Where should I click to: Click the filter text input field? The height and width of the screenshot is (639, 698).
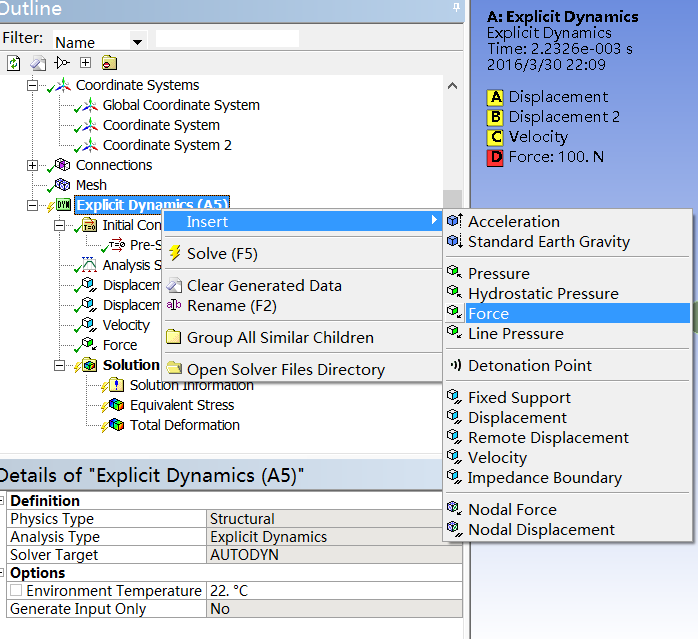click(x=227, y=39)
